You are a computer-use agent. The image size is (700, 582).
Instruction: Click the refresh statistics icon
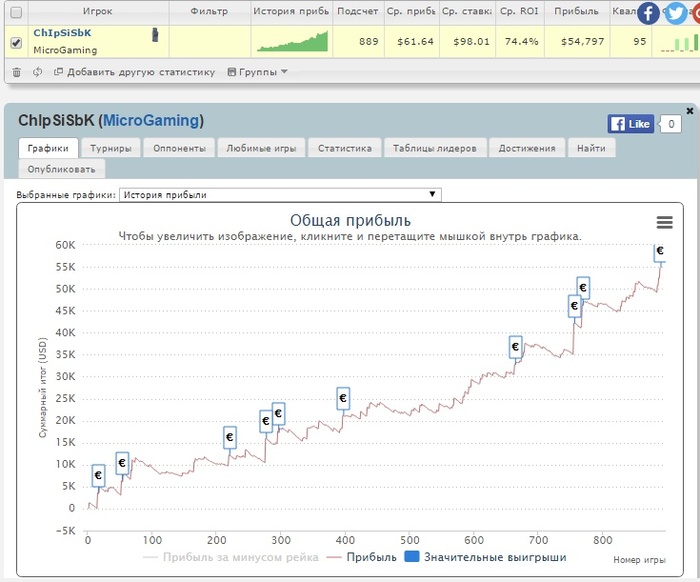[x=38, y=72]
